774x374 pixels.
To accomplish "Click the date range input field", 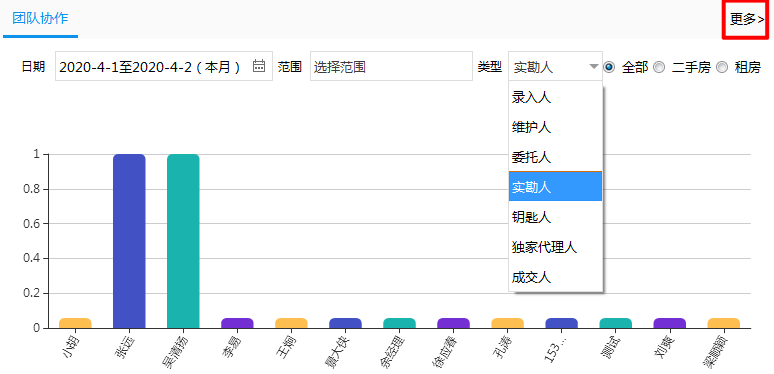I will click(x=164, y=66).
